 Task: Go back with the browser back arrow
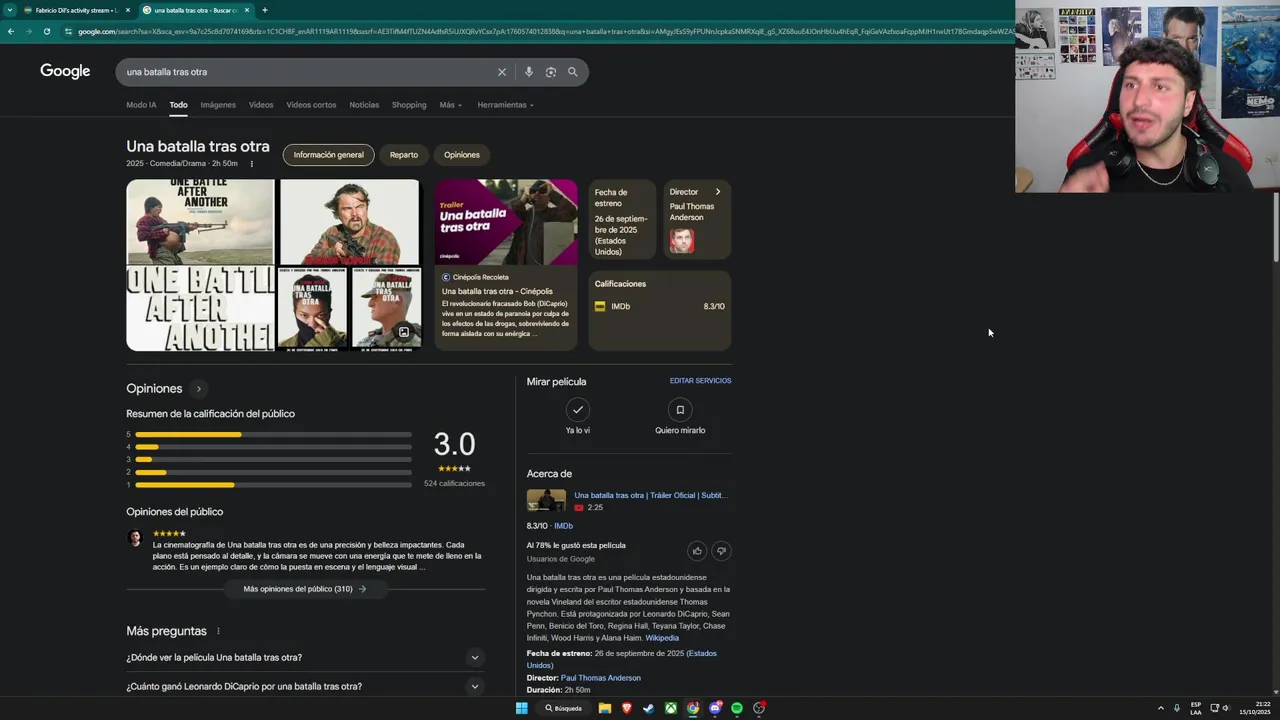[x=11, y=31]
